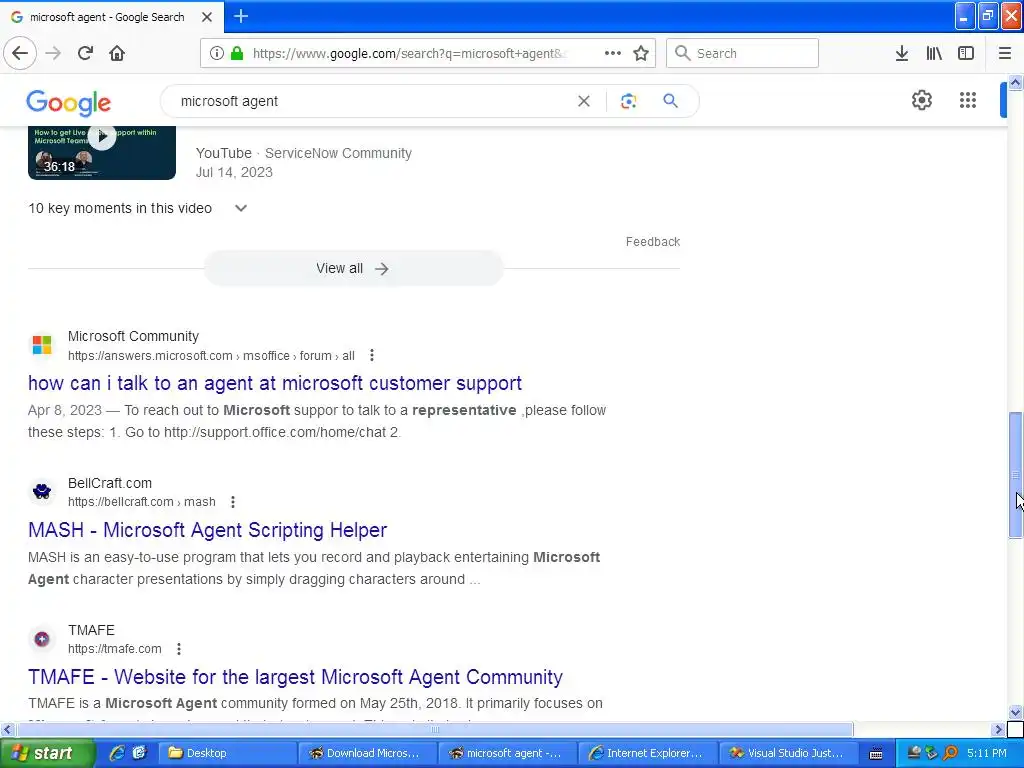
Task: Open the browser home page
Action: (117, 53)
